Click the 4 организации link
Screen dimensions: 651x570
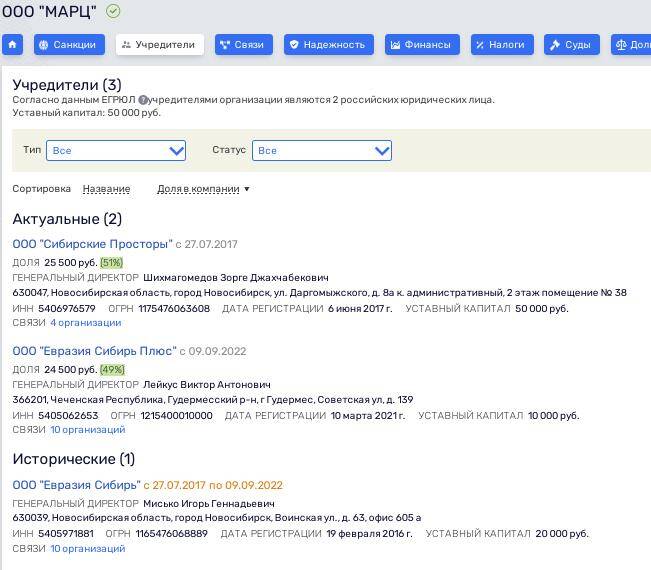pos(85,323)
